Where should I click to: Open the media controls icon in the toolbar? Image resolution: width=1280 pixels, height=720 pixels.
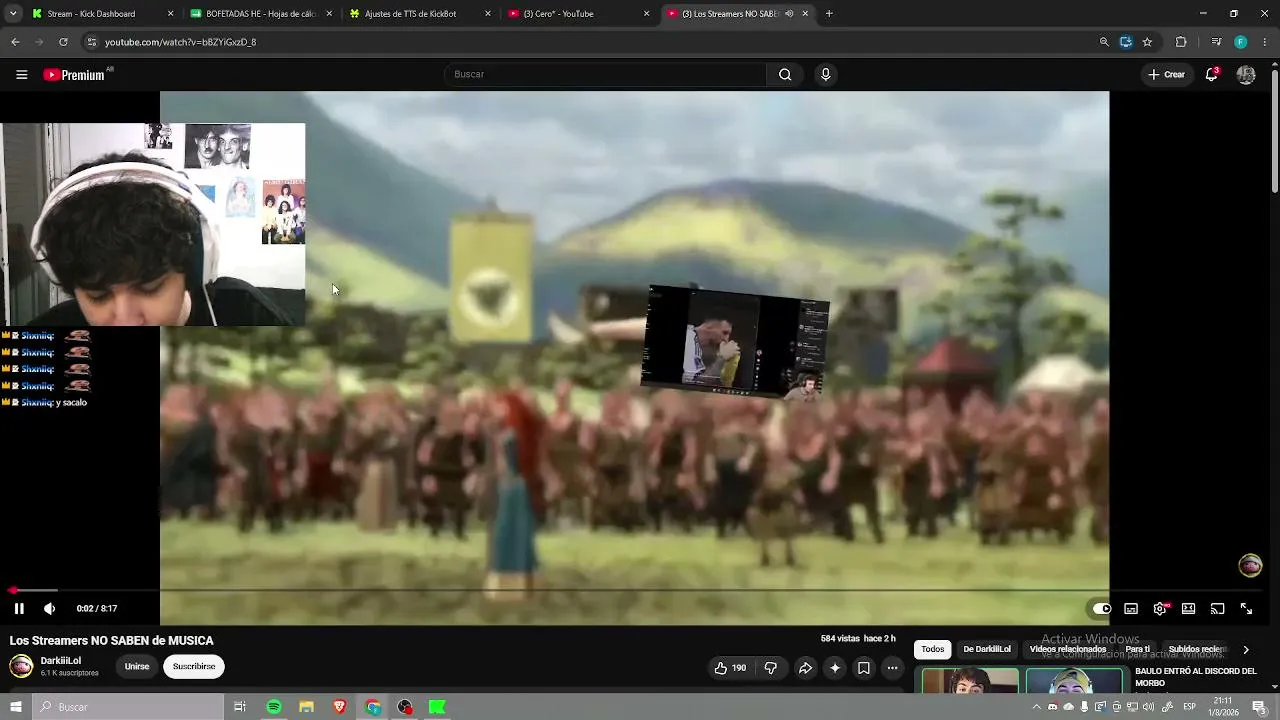[1216, 42]
